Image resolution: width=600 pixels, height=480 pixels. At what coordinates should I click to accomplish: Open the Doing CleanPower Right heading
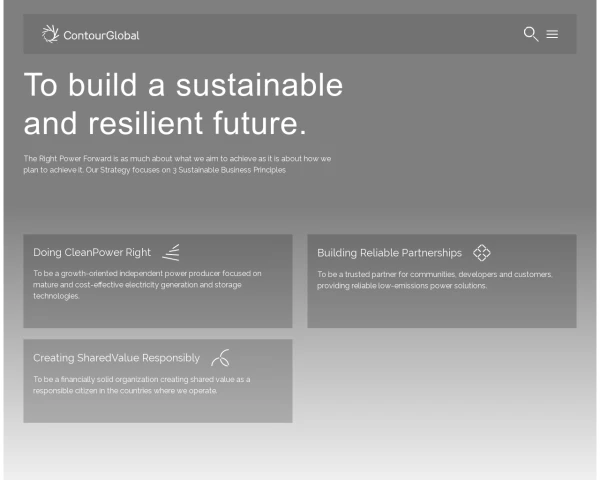pos(92,253)
